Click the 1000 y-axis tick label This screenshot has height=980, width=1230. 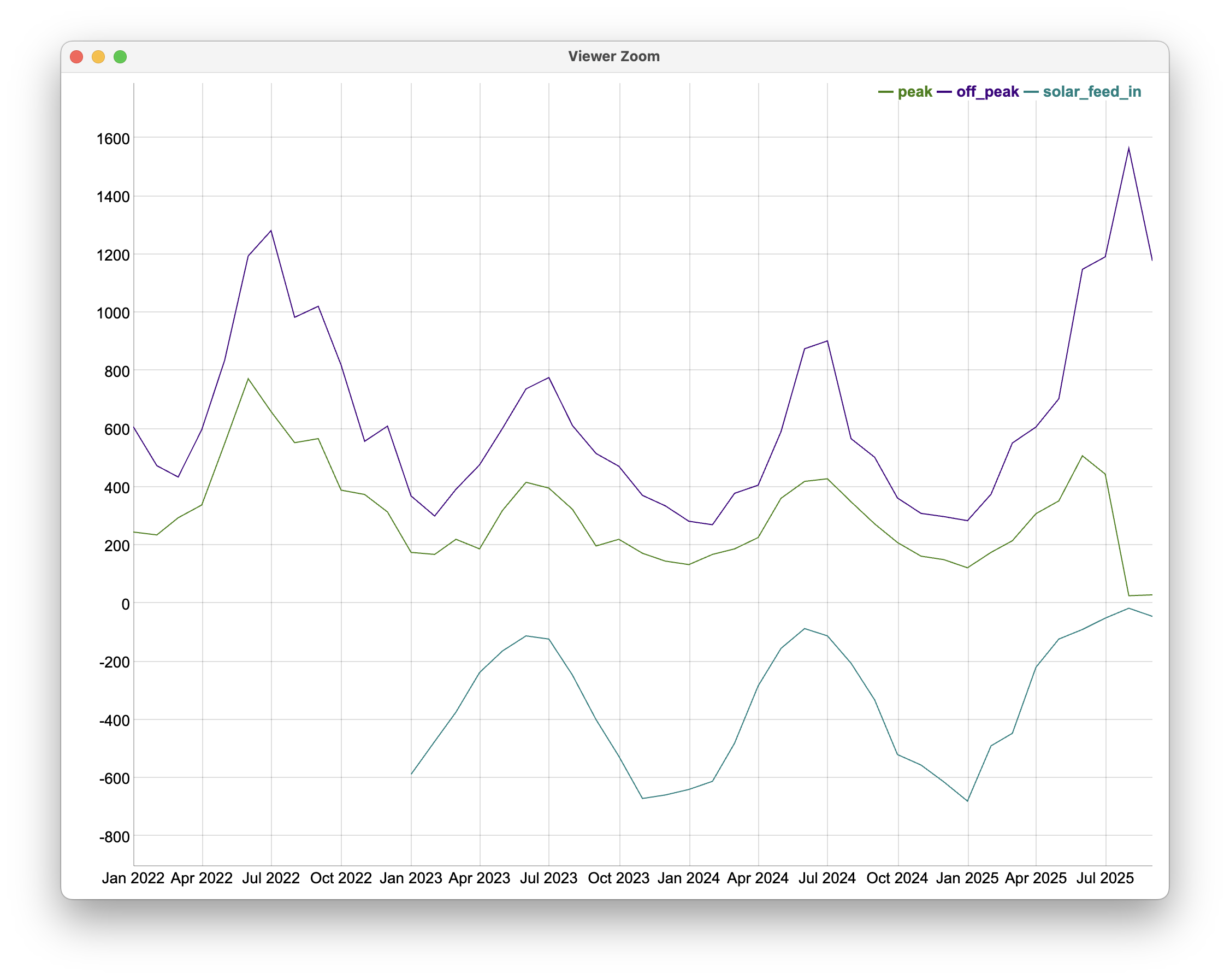pyautogui.click(x=113, y=313)
